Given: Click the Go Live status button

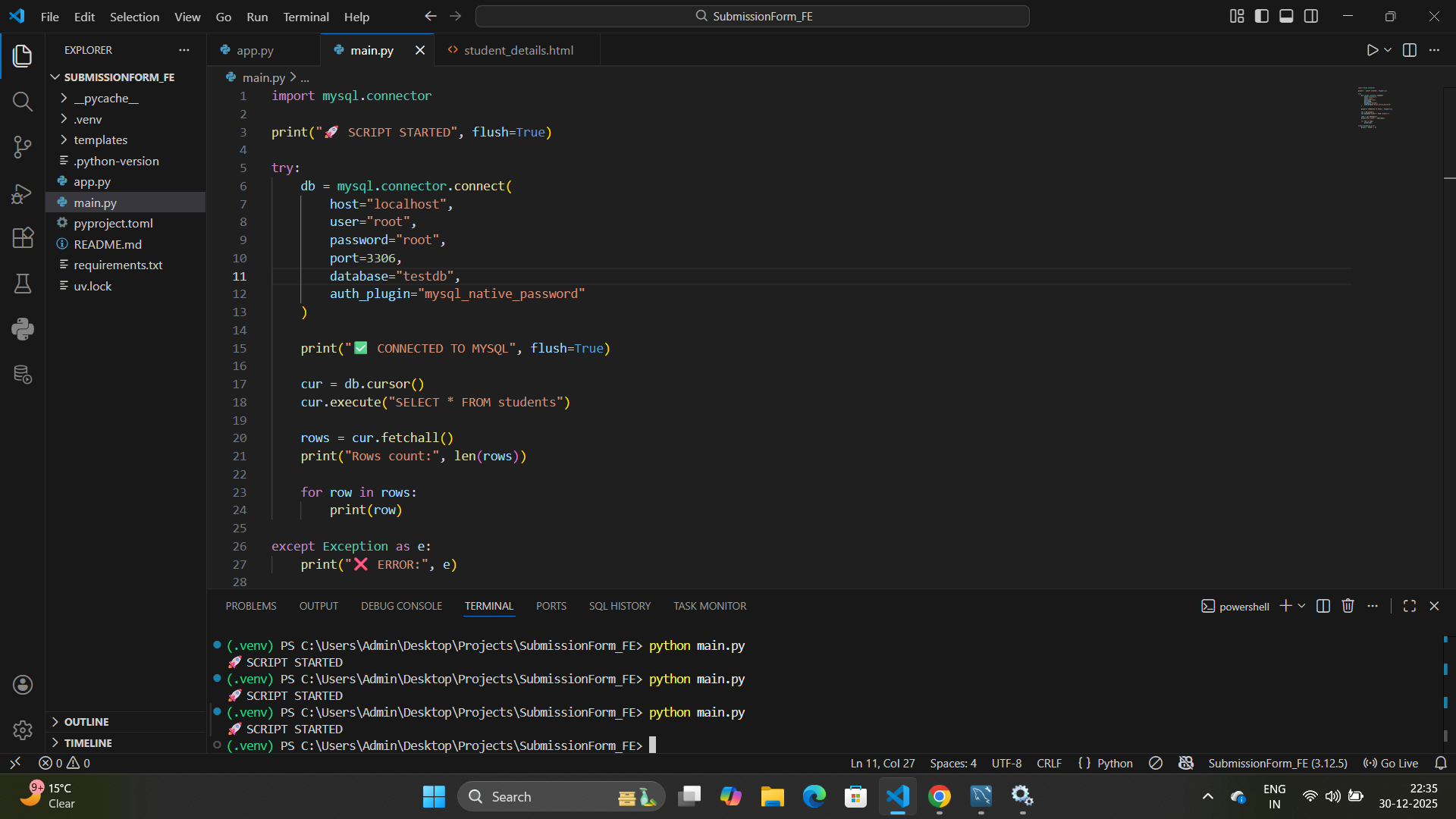Looking at the screenshot, I should pyautogui.click(x=1391, y=764).
